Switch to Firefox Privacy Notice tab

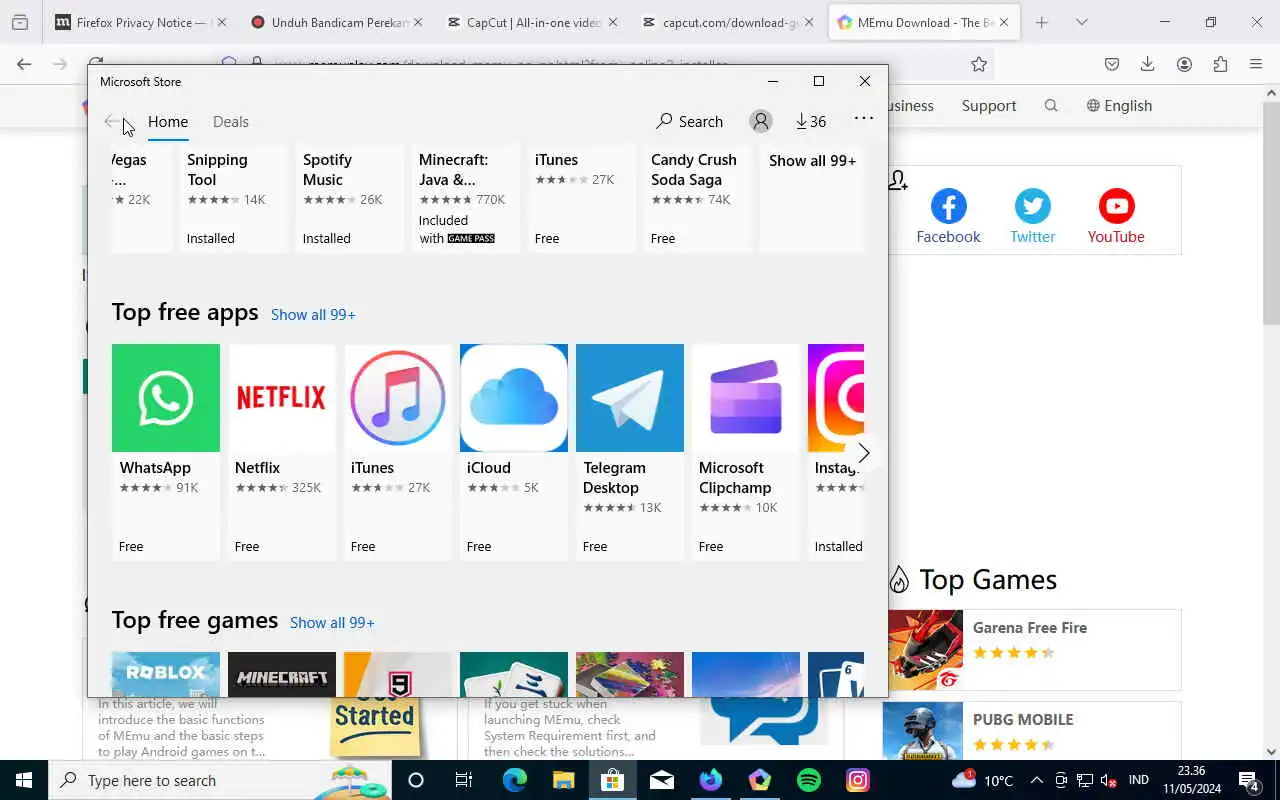pos(140,22)
